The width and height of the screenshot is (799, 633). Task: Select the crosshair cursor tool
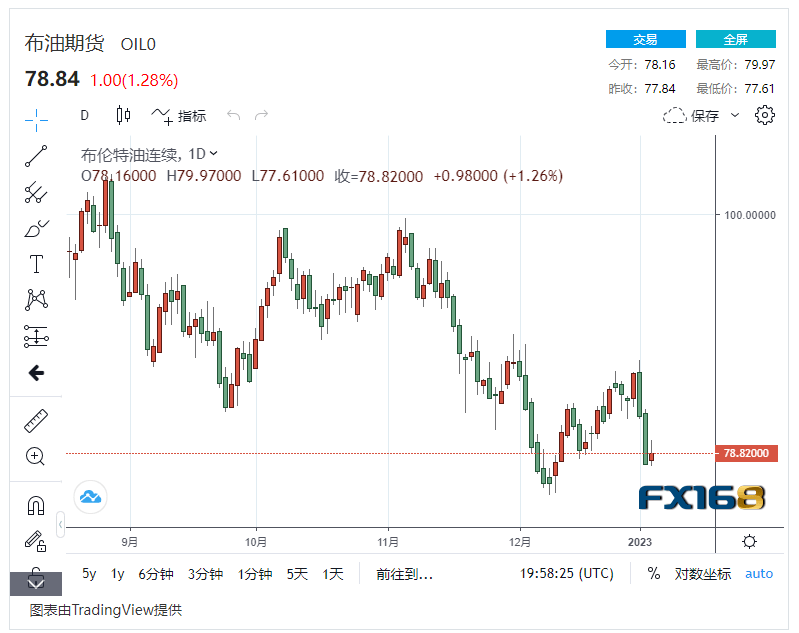36,119
